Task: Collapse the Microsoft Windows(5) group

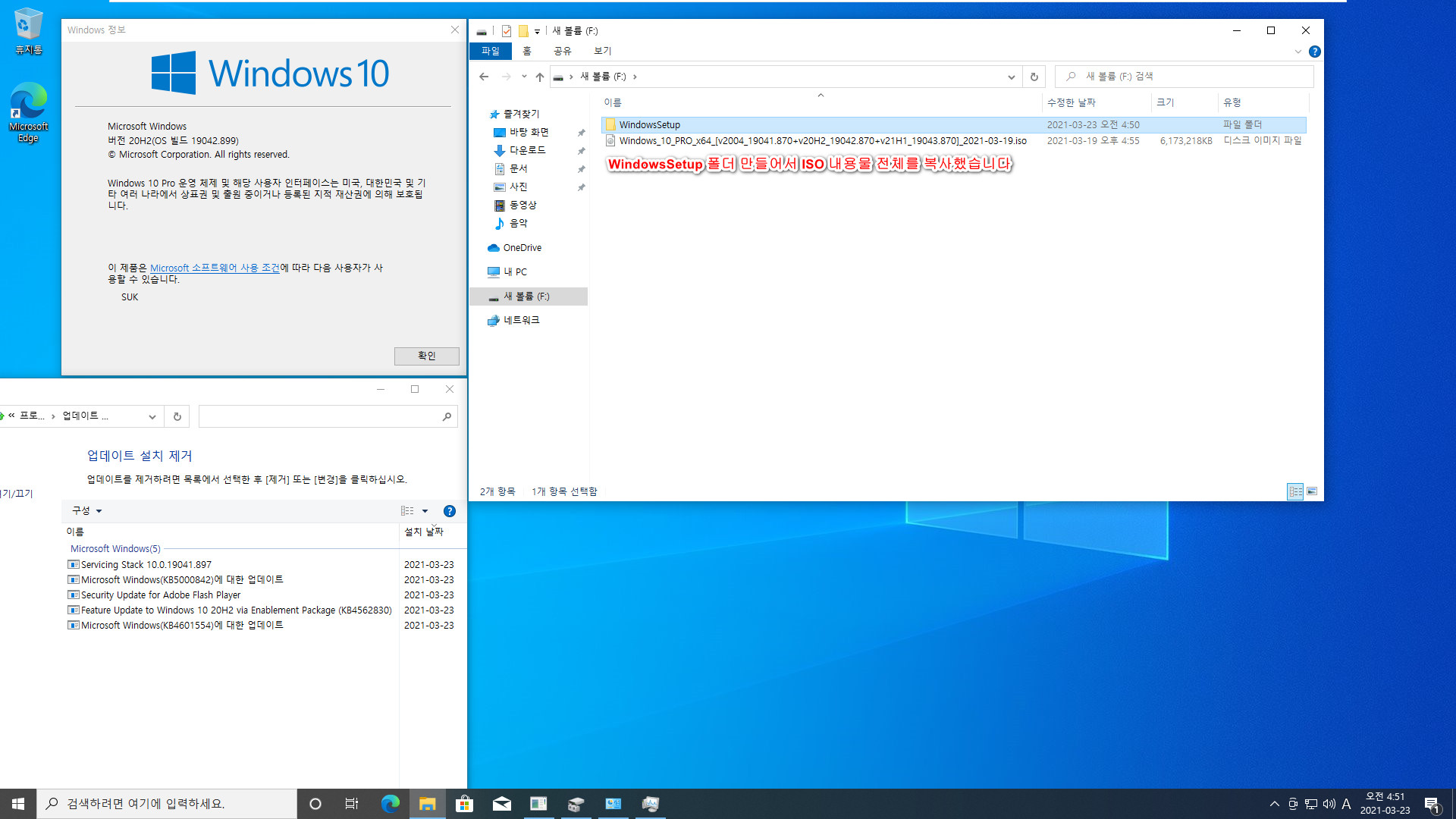Action: (x=115, y=548)
